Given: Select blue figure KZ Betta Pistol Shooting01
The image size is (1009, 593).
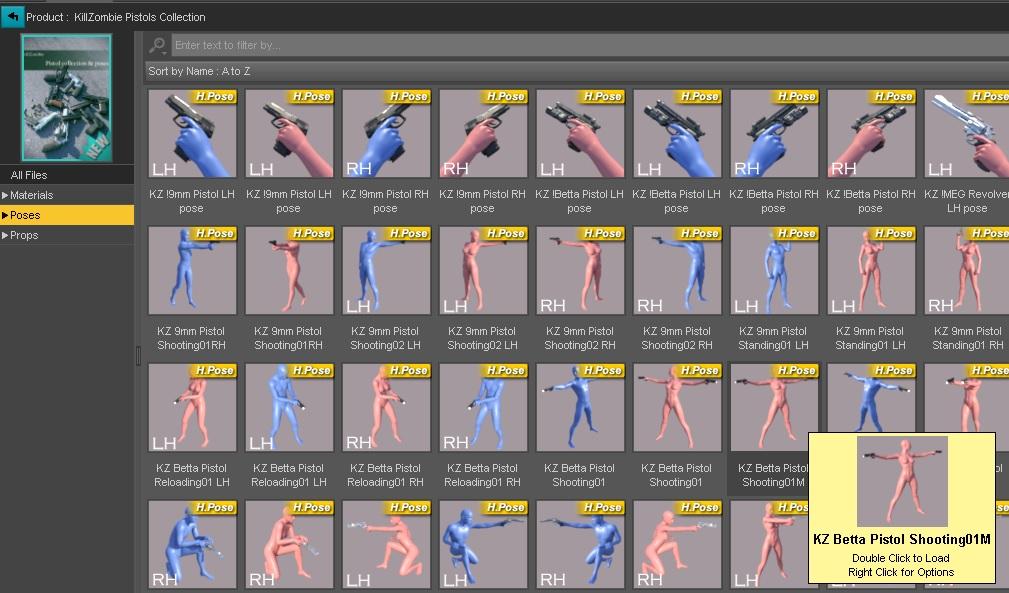Looking at the screenshot, I should 580,407.
